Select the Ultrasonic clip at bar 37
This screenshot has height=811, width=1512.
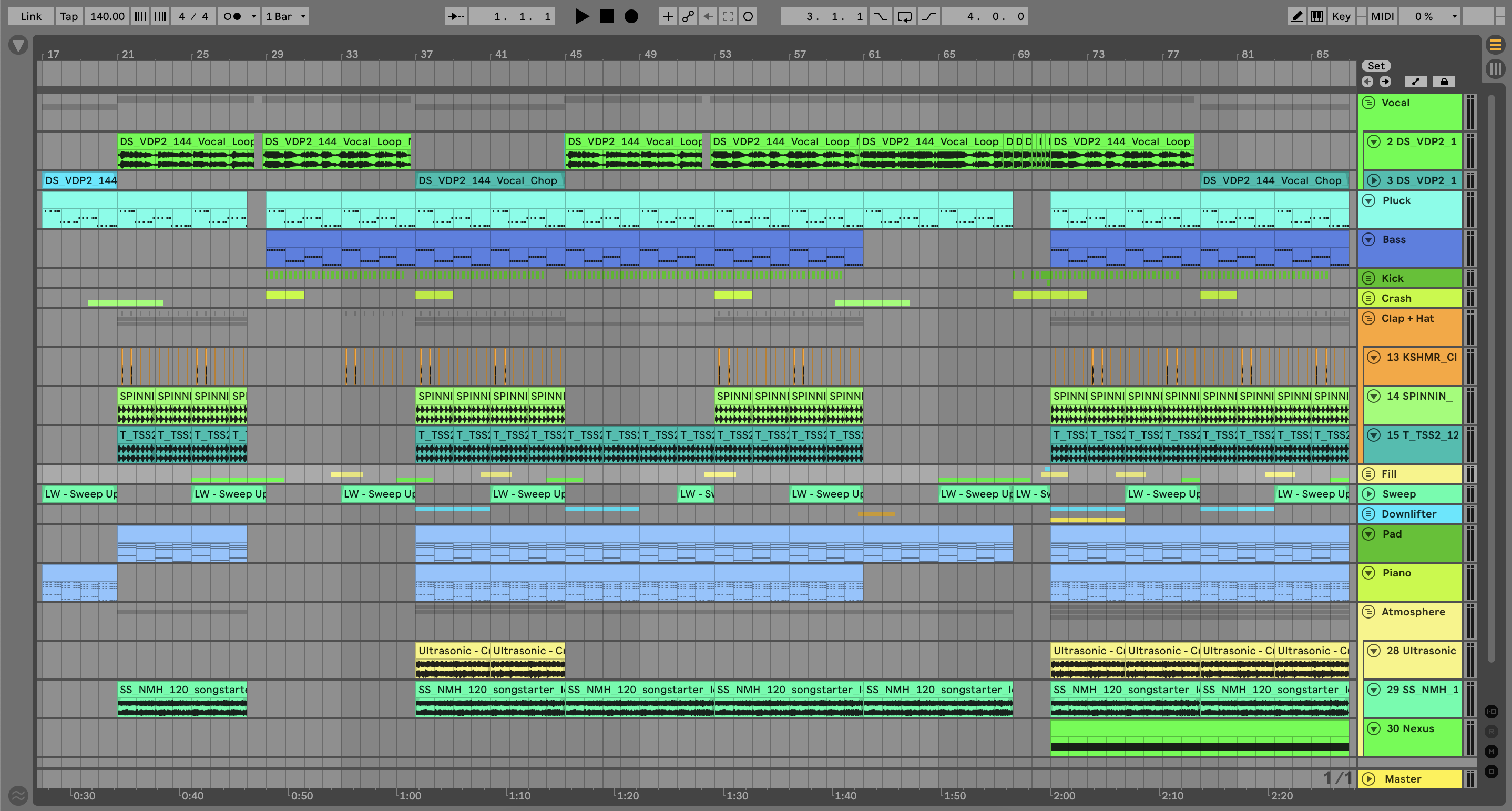pyautogui.click(x=453, y=651)
